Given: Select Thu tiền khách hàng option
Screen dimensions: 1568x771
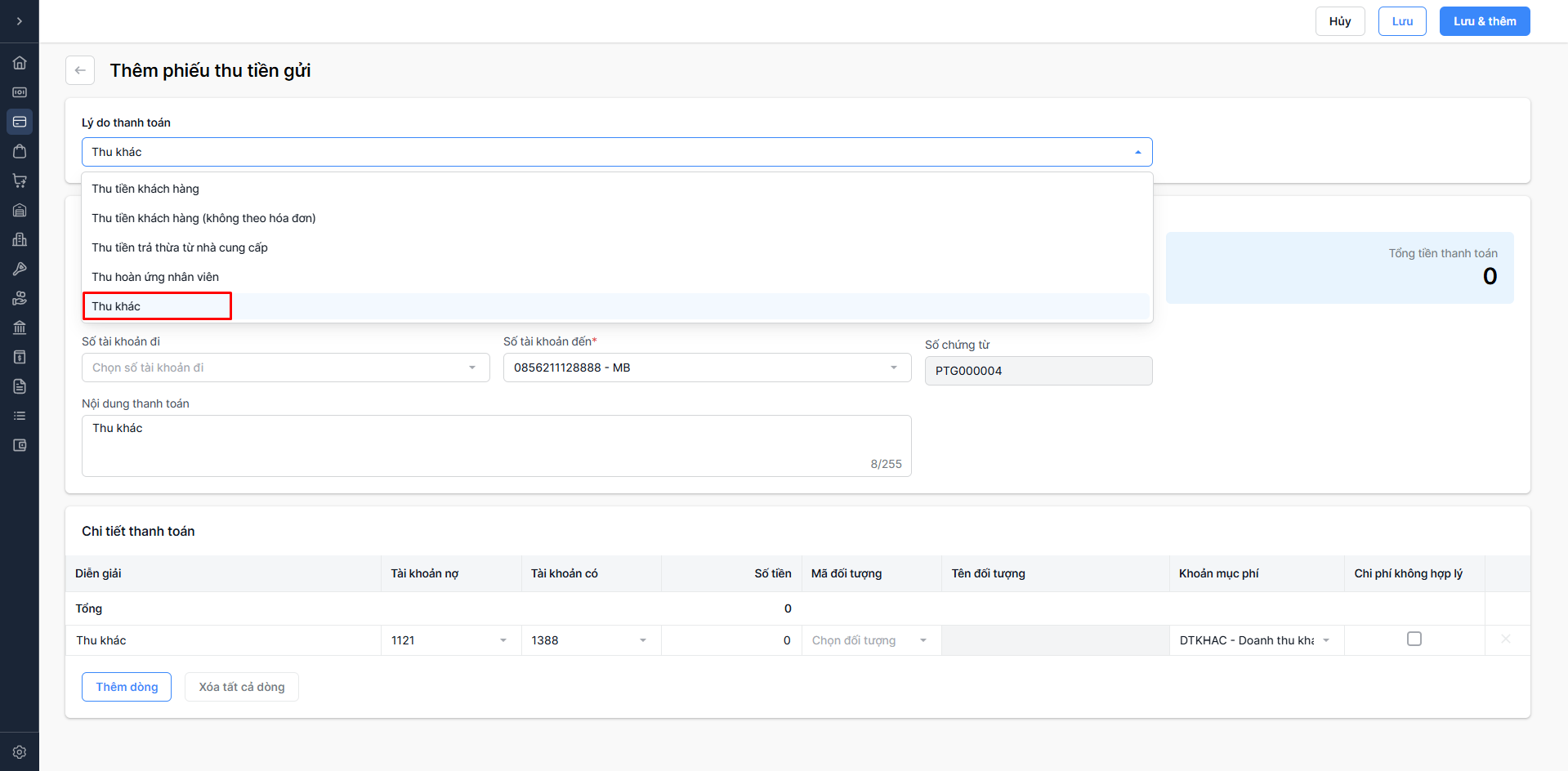Looking at the screenshot, I should (x=145, y=189).
